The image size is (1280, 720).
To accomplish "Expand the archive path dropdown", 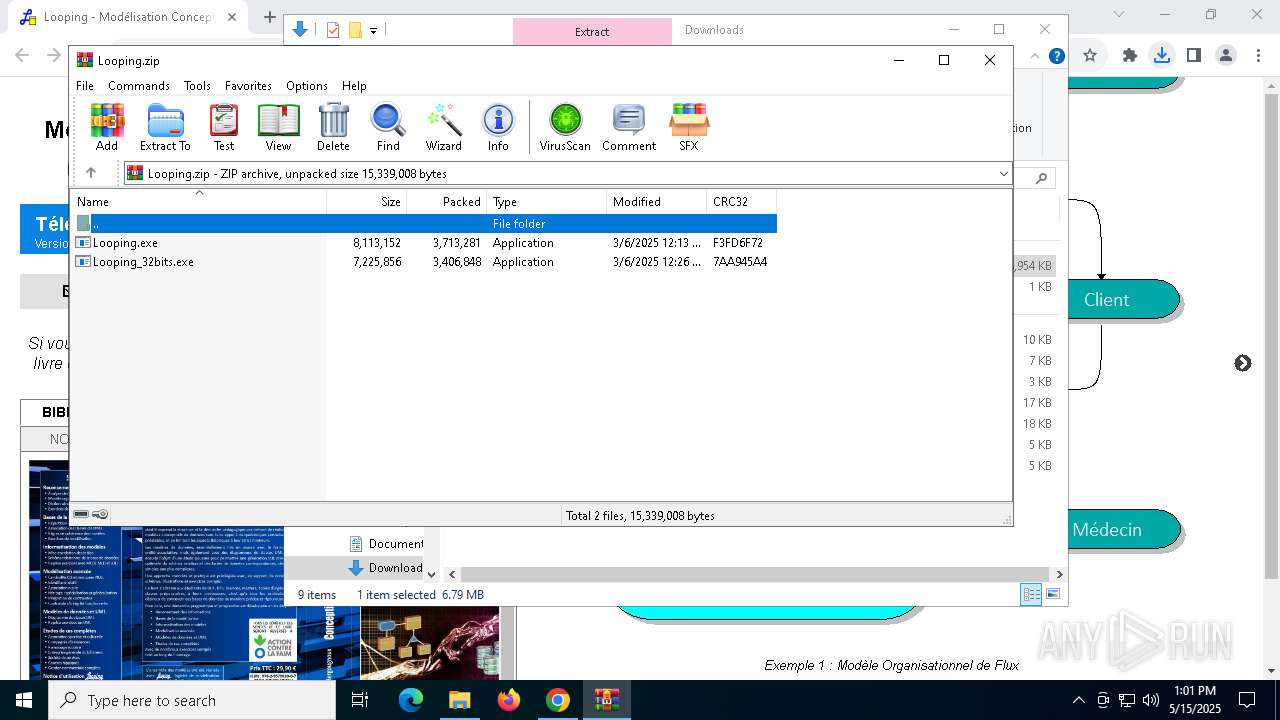I will 1003,174.
